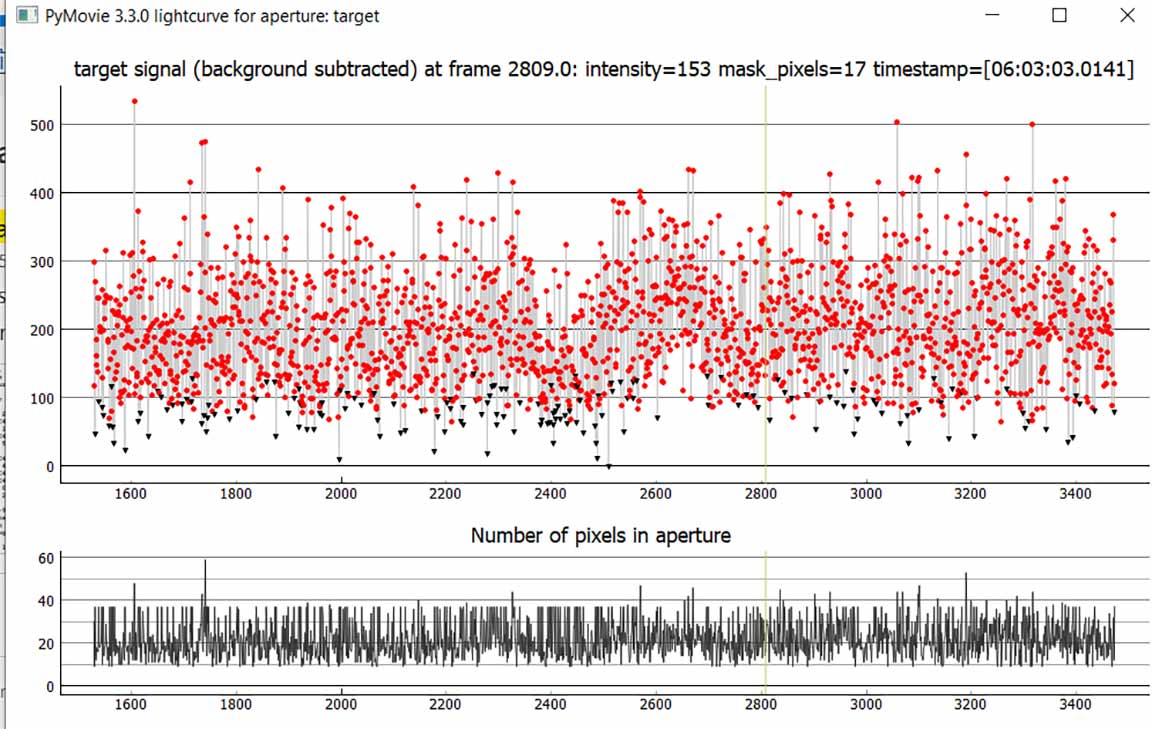Click the 100 label on the lightcurve y-axis
This screenshot has height=729, width=1152.
point(42,398)
